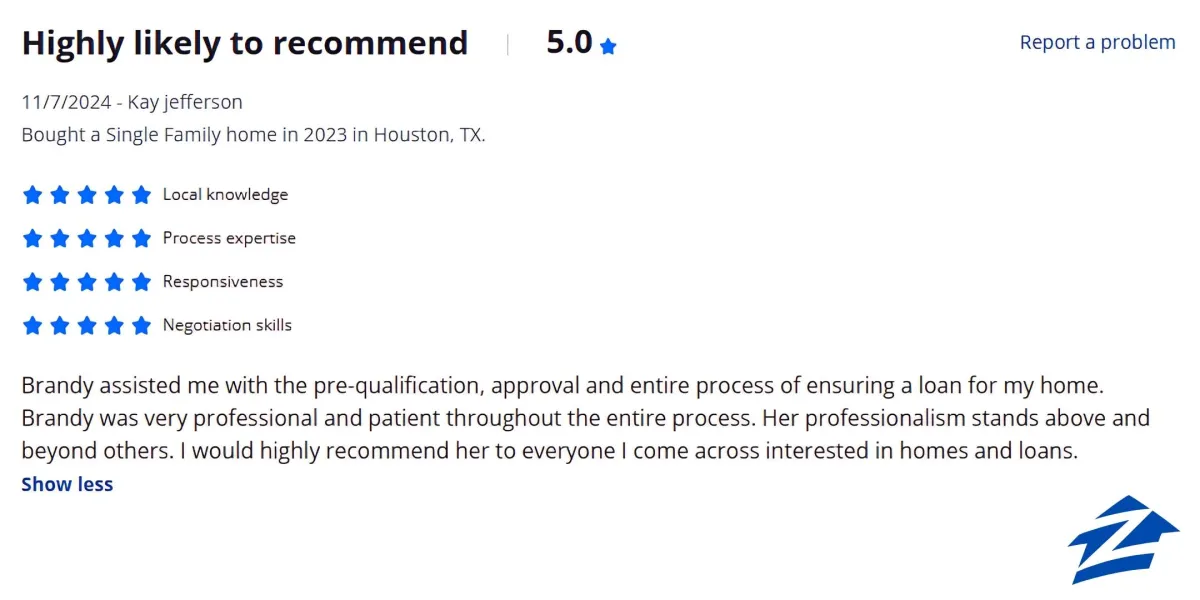Collapse the review with Show less
This screenshot has width=1200, height=600.
point(67,484)
